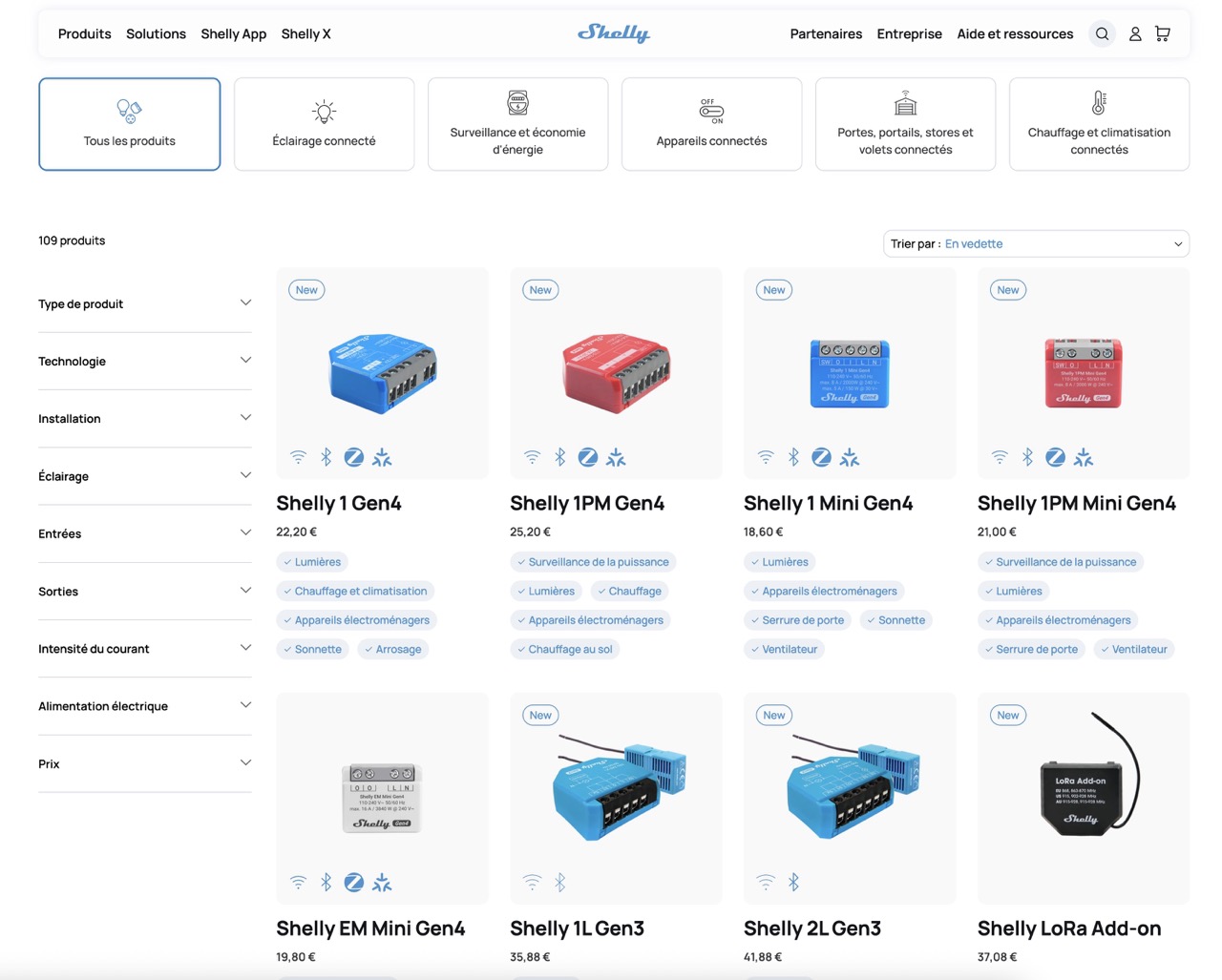Toggle the Chauffage au sol tag under Shelly 1PM Gen4
This screenshot has width=1222, height=980.
564,649
